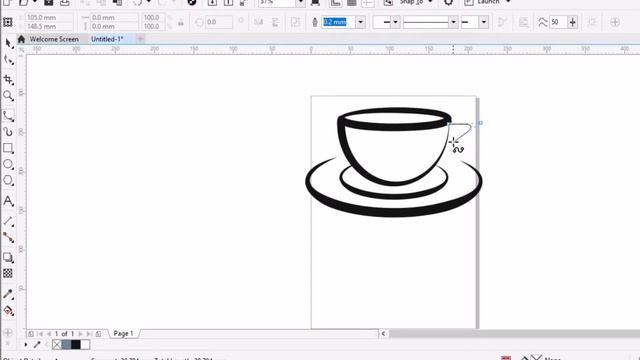
Task: Select the Polygon tool
Action: (x=8, y=180)
